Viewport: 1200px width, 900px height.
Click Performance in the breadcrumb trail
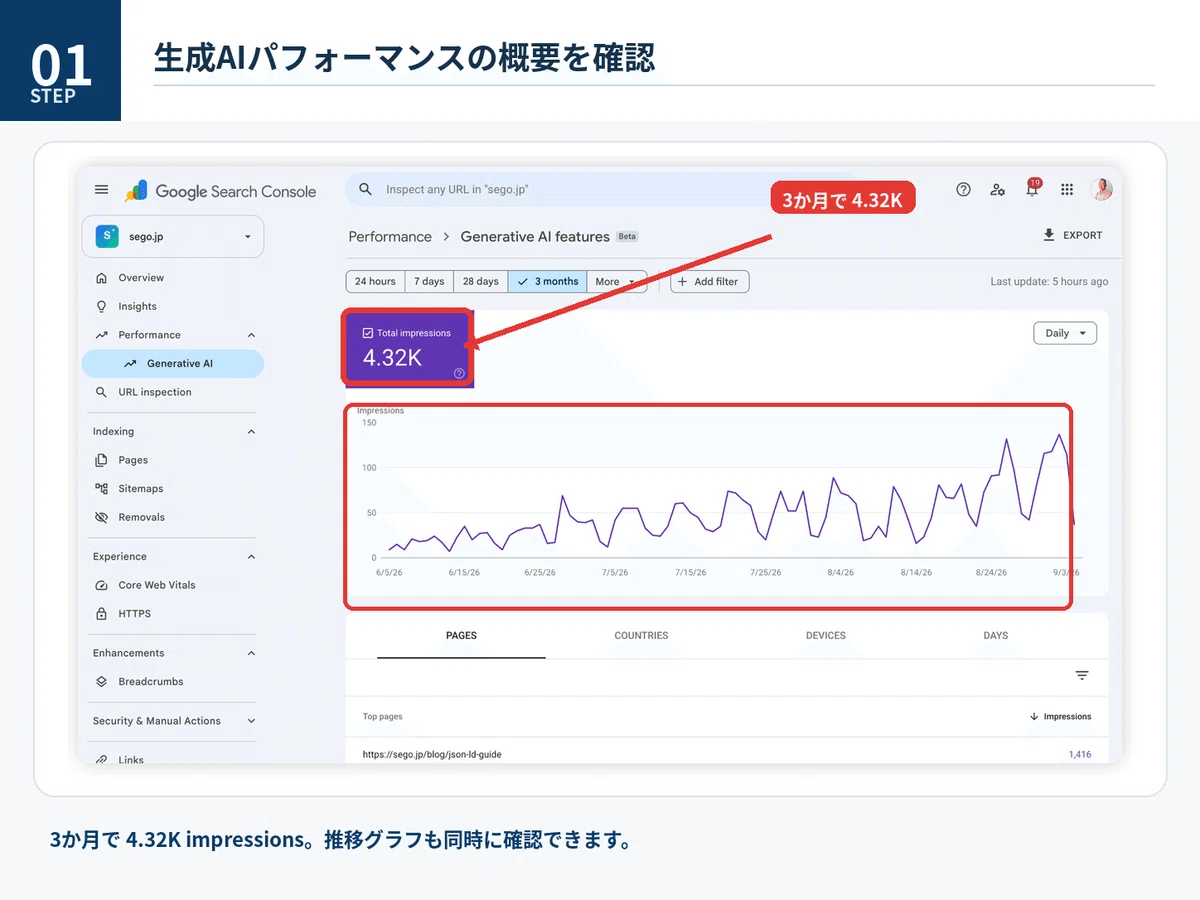click(x=390, y=237)
